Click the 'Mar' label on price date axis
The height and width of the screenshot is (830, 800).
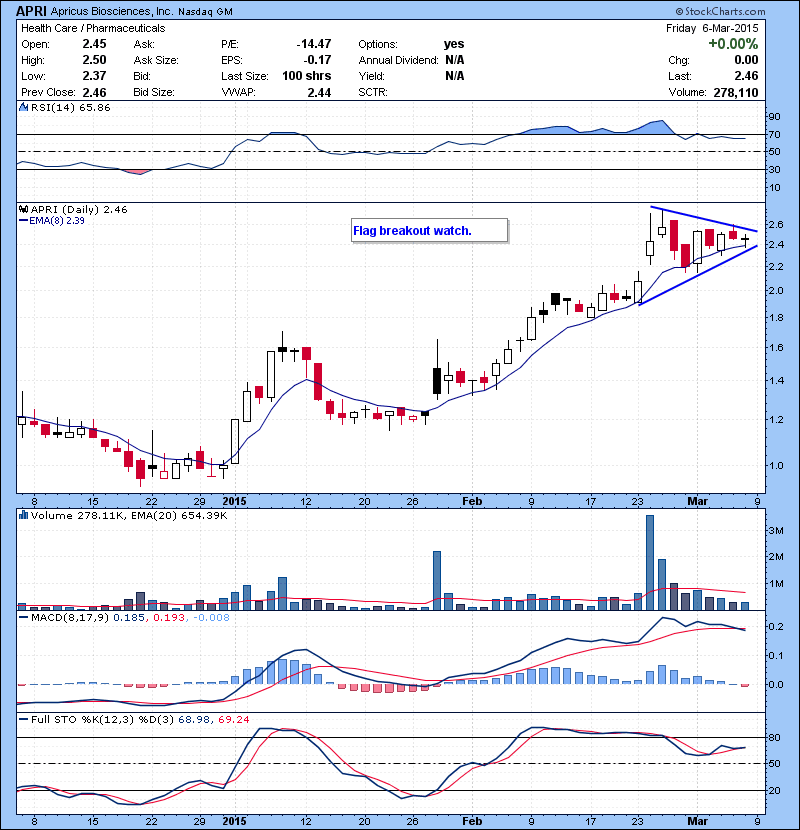click(x=696, y=501)
